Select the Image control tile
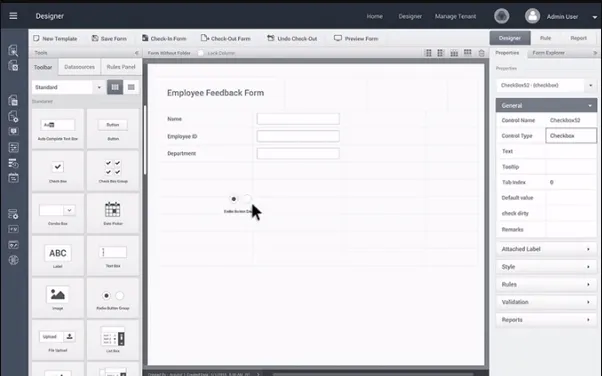The width and height of the screenshot is (602, 376). coord(58,298)
